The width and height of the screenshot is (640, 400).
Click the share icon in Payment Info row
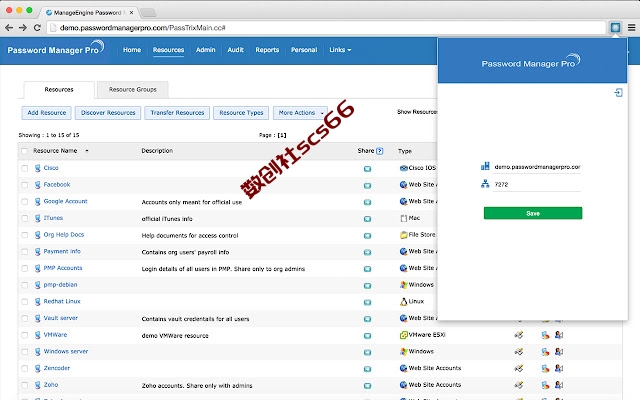[x=367, y=252]
